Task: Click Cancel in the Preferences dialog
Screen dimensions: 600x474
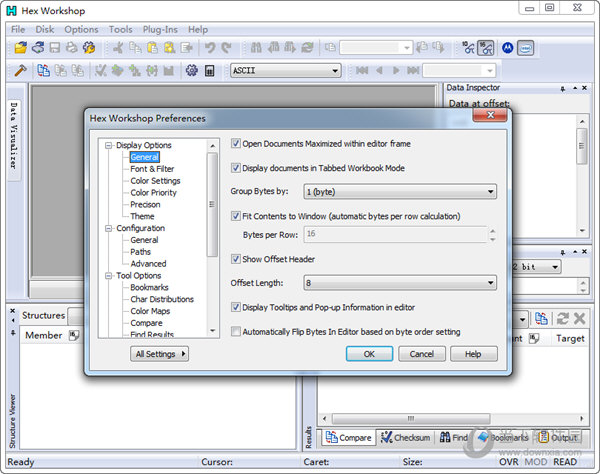Action: pos(422,354)
